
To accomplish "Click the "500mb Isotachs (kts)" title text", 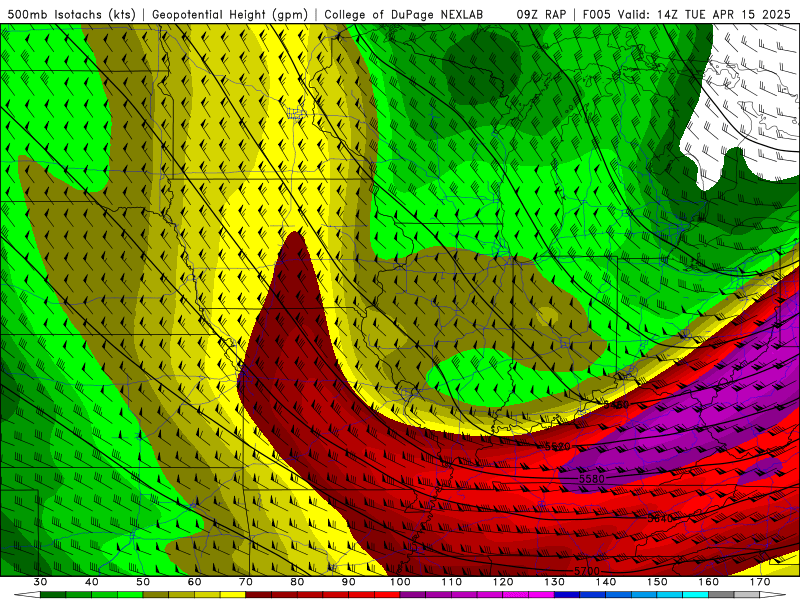I will 72,14.
